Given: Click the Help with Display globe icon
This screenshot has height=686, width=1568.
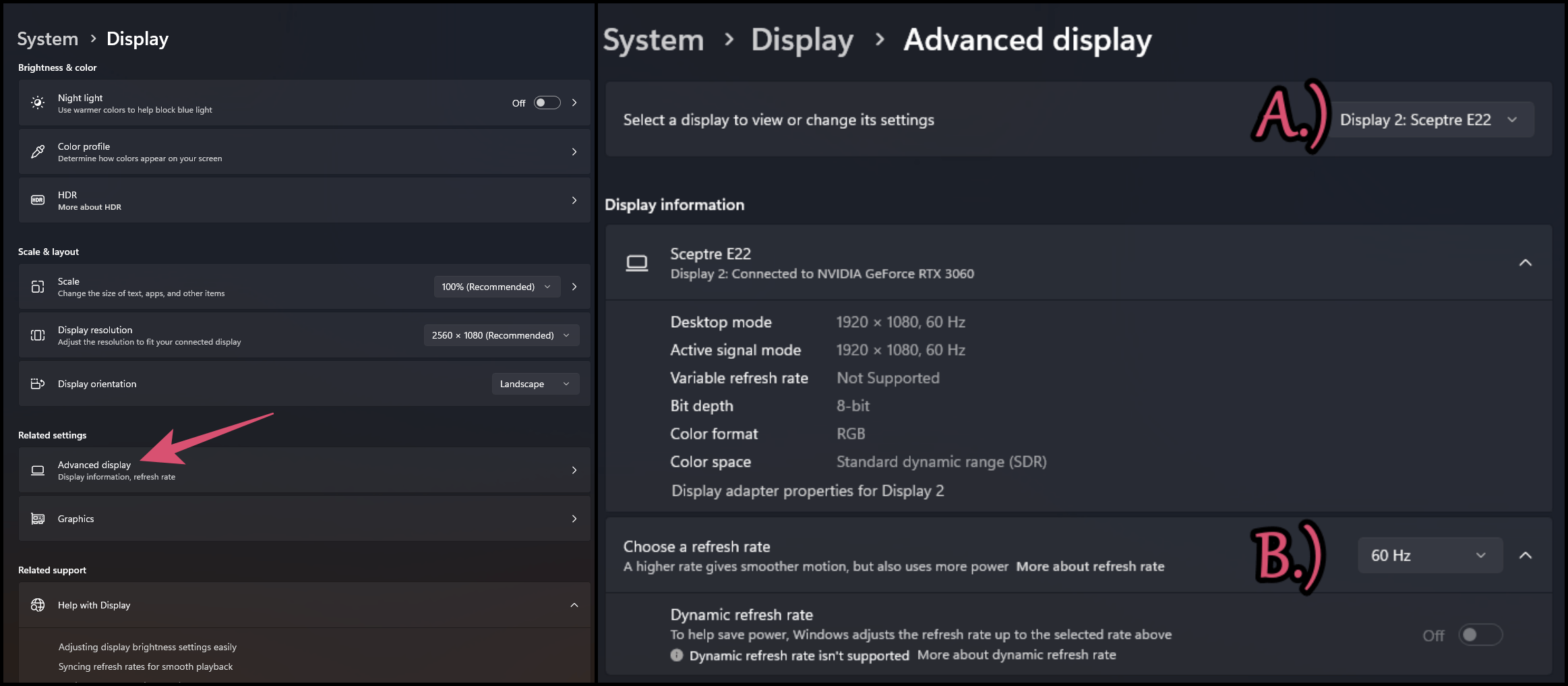Looking at the screenshot, I should (38, 605).
